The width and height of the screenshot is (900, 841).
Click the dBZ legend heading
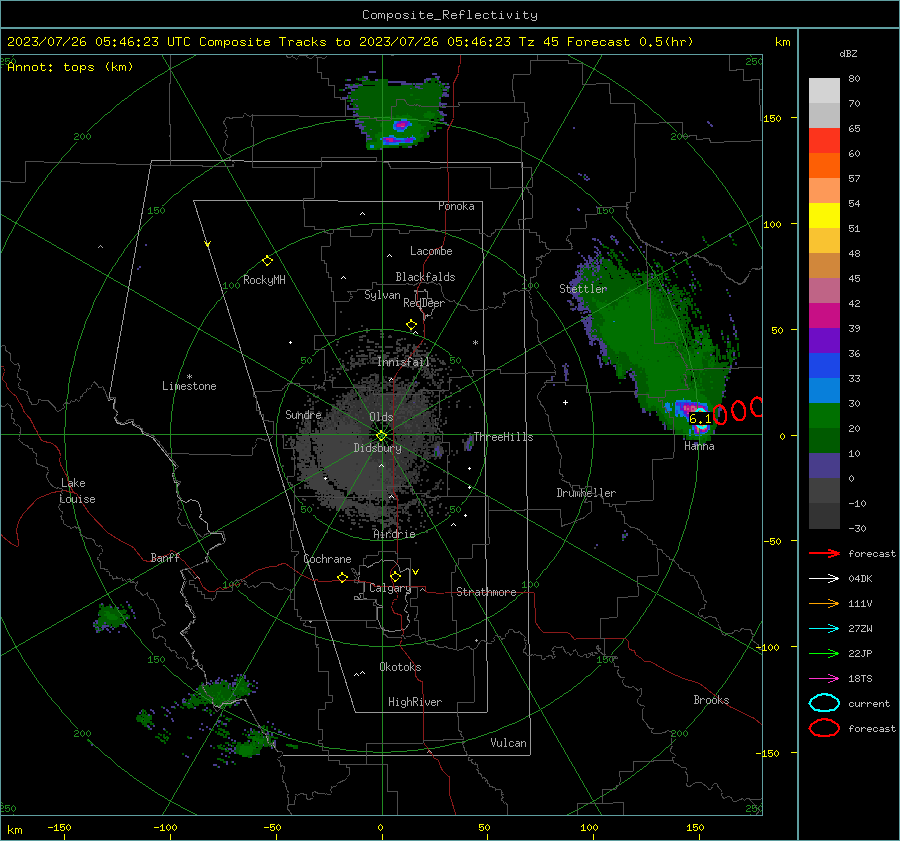(x=848, y=54)
